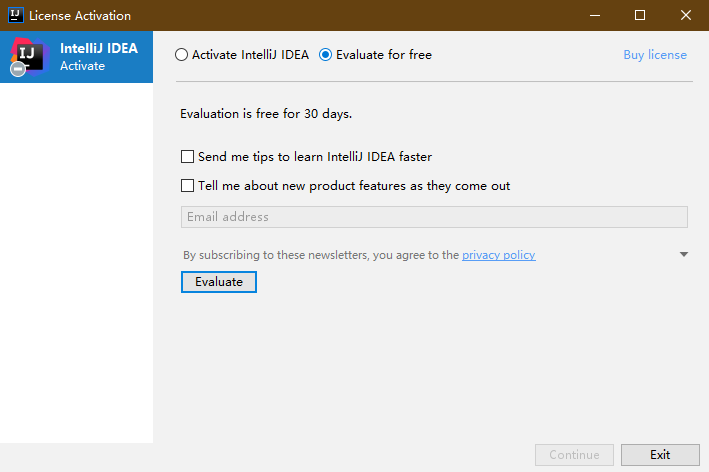This screenshot has height=472, width=709.
Task: Minimize the License Activation window
Action: [595, 15]
